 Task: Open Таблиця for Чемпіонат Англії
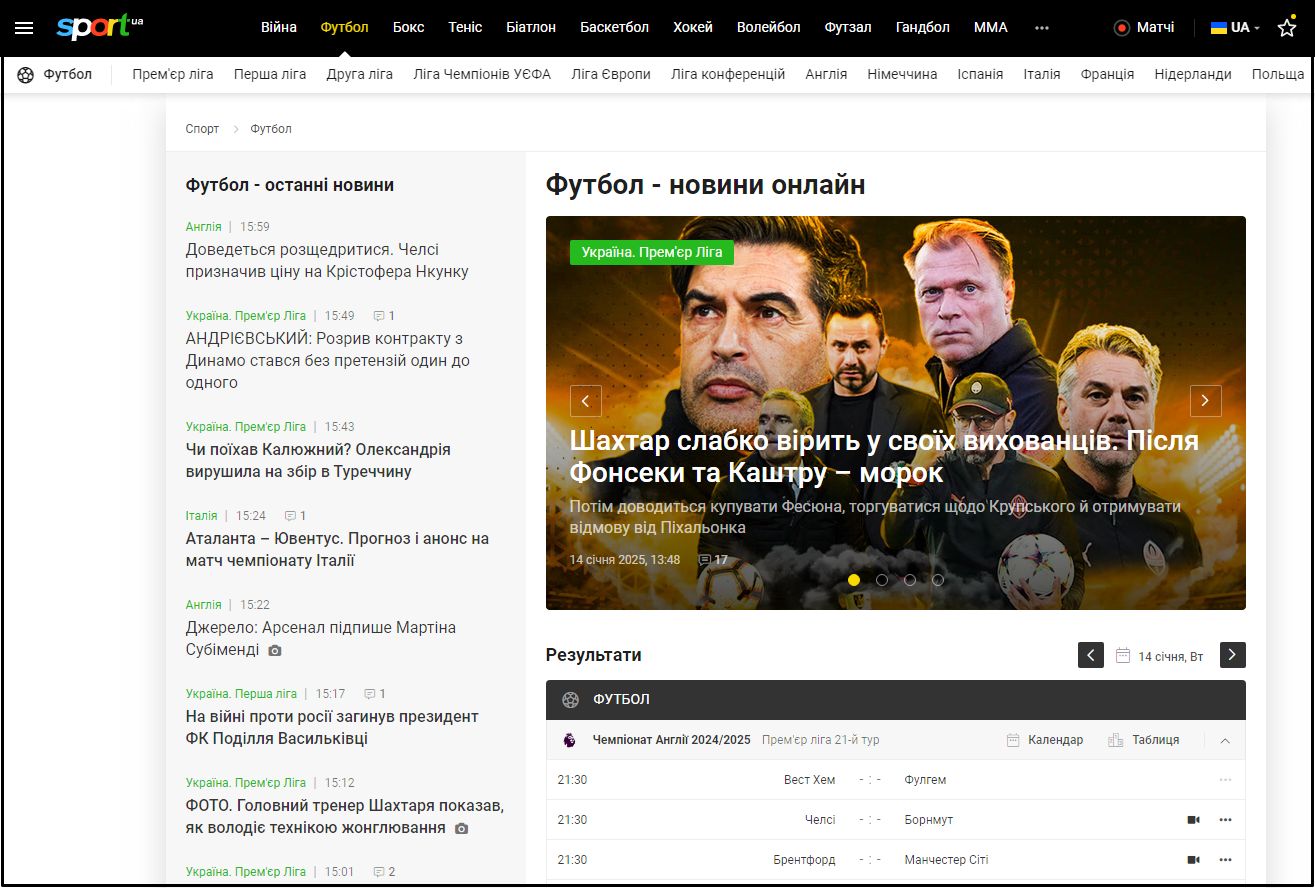[x=1144, y=740]
